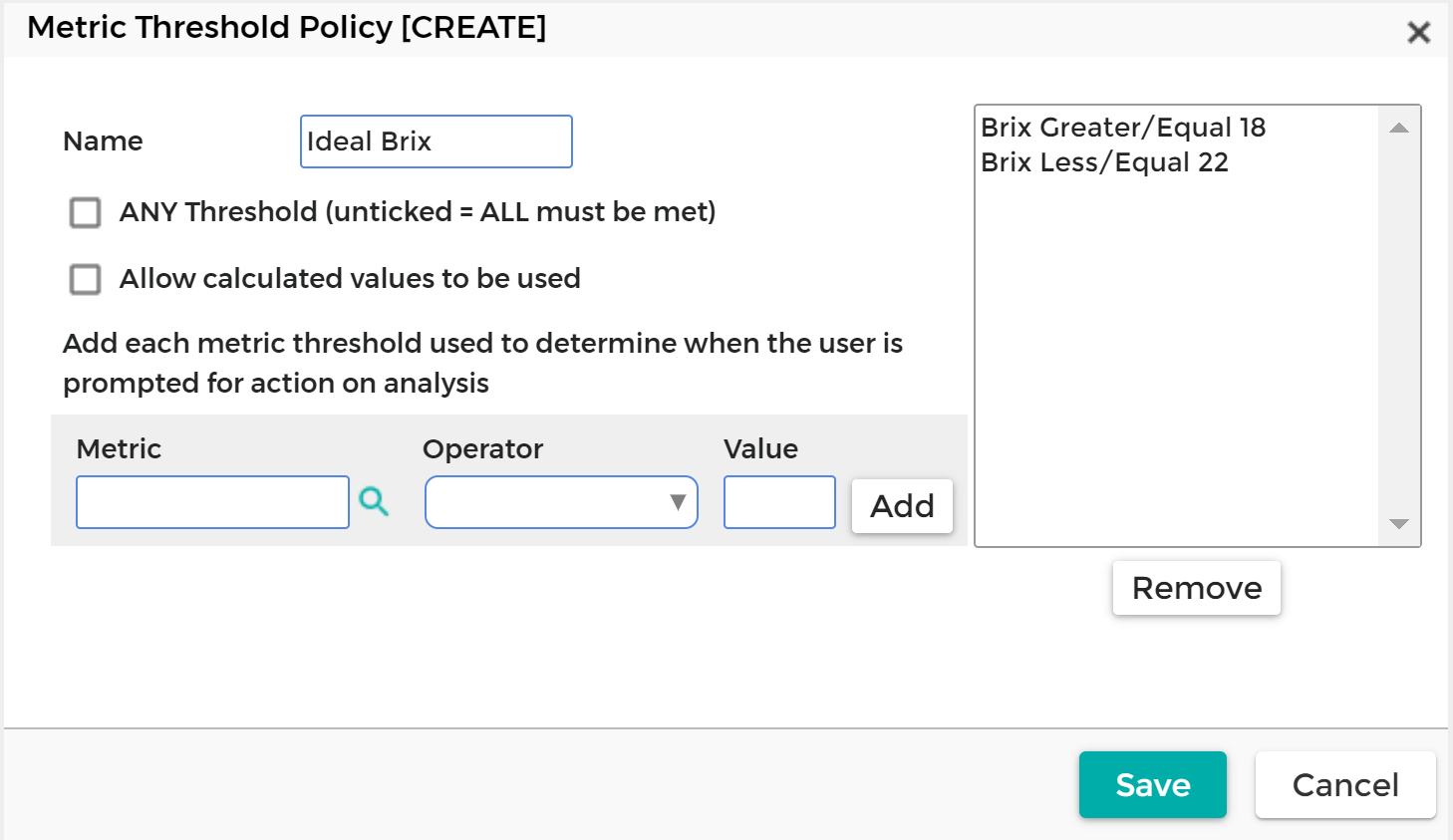This screenshot has width=1453, height=840.
Task: Click into the Metric input field
Action: 212,502
